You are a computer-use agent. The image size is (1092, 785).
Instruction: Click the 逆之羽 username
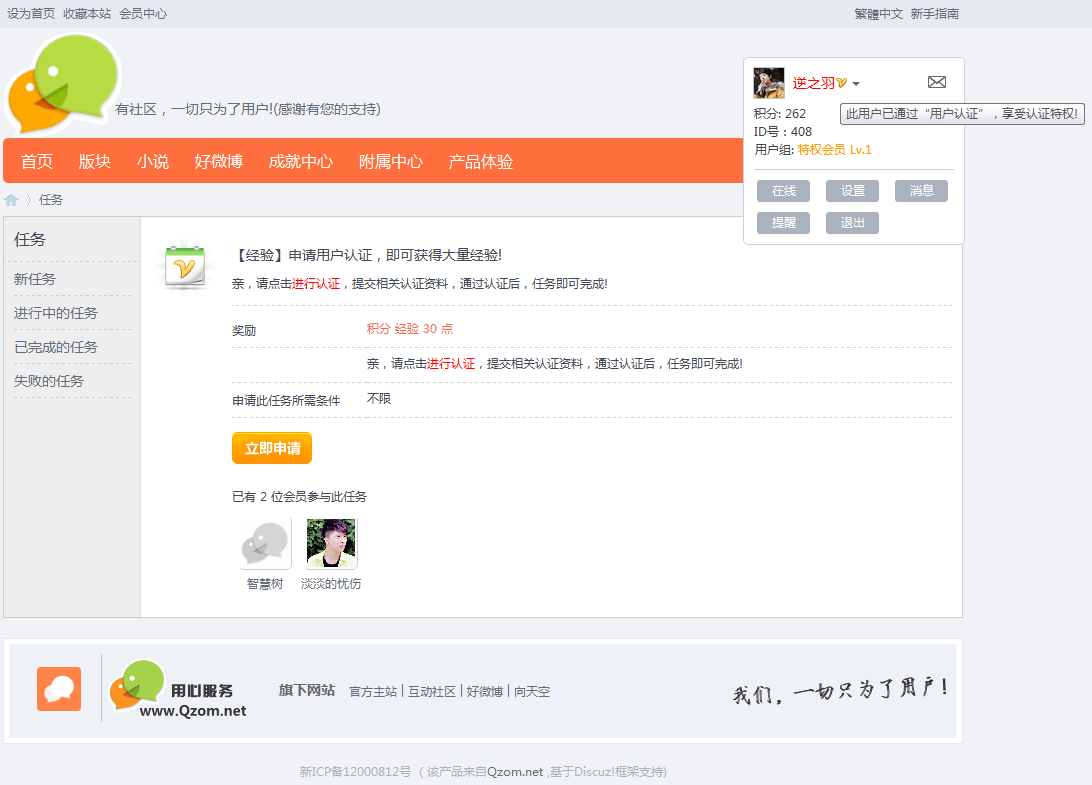point(813,83)
